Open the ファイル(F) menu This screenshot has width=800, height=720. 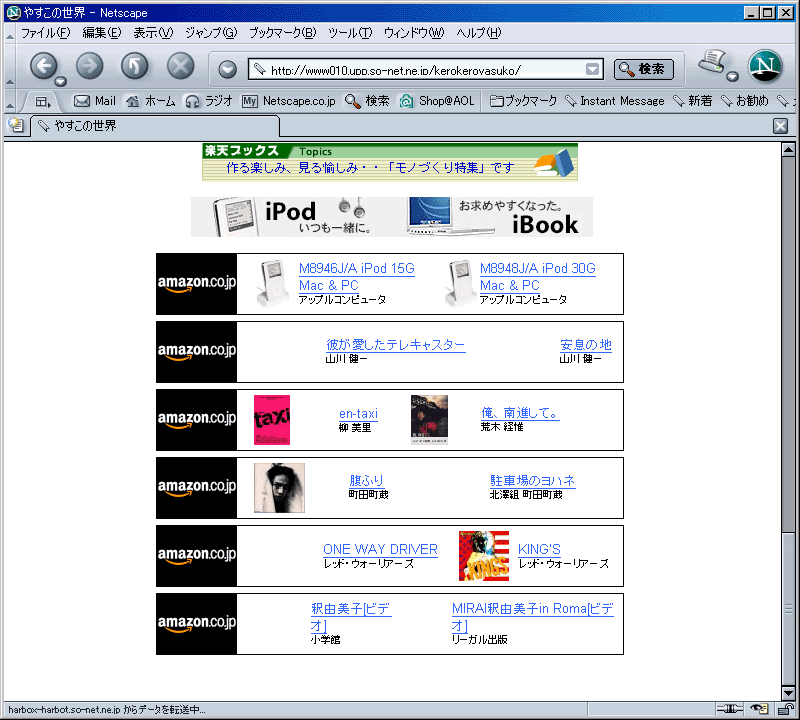[45, 33]
